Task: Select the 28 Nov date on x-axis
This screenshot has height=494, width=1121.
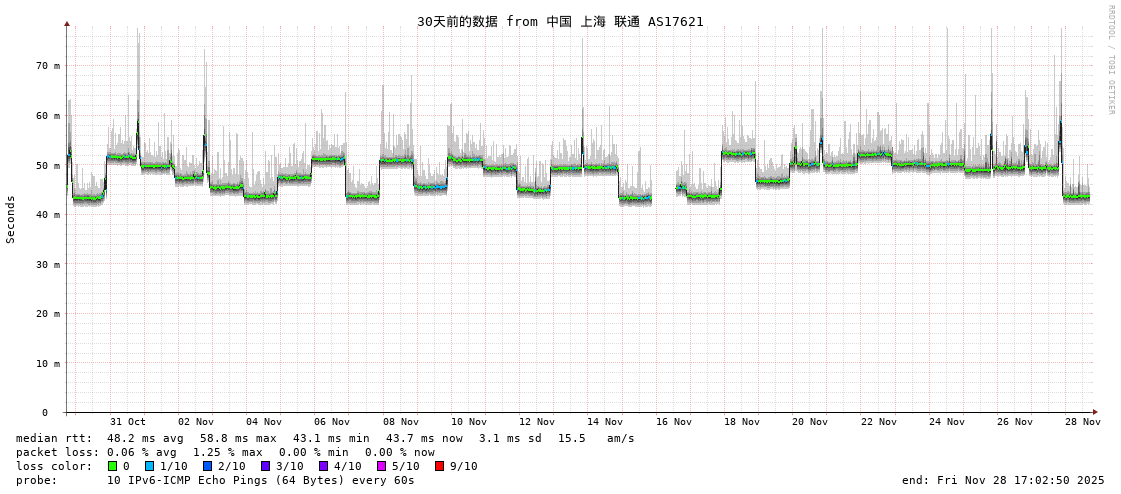Action: tap(1083, 422)
